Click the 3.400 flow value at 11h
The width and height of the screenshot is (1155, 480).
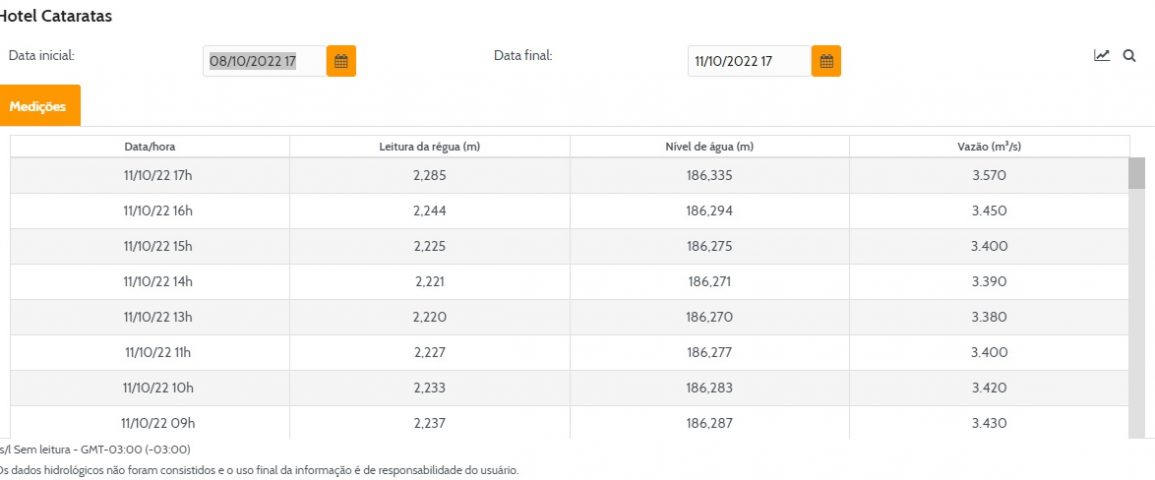pyautogui.click(x=989, y=352)
